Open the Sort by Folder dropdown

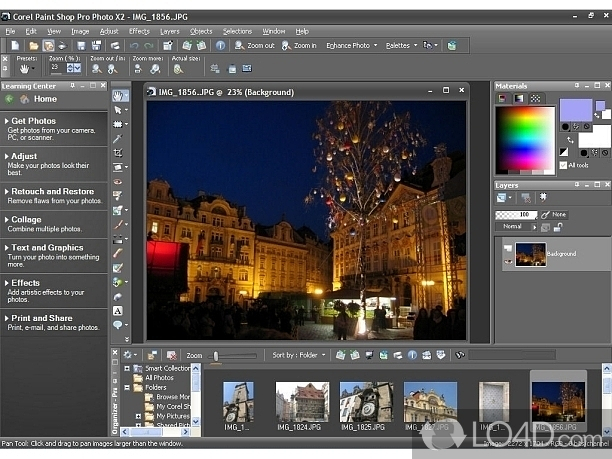point(297,355)
